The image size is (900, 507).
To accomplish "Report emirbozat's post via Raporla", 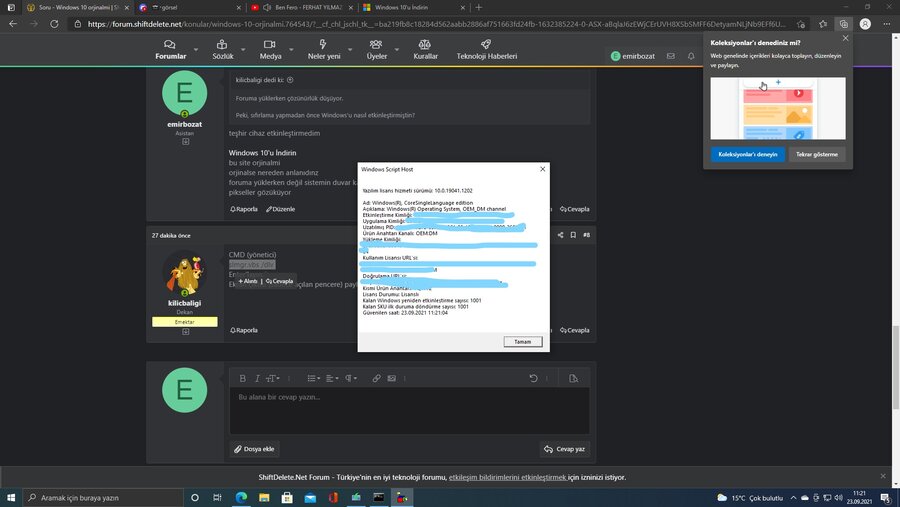I will click(244, 209).
